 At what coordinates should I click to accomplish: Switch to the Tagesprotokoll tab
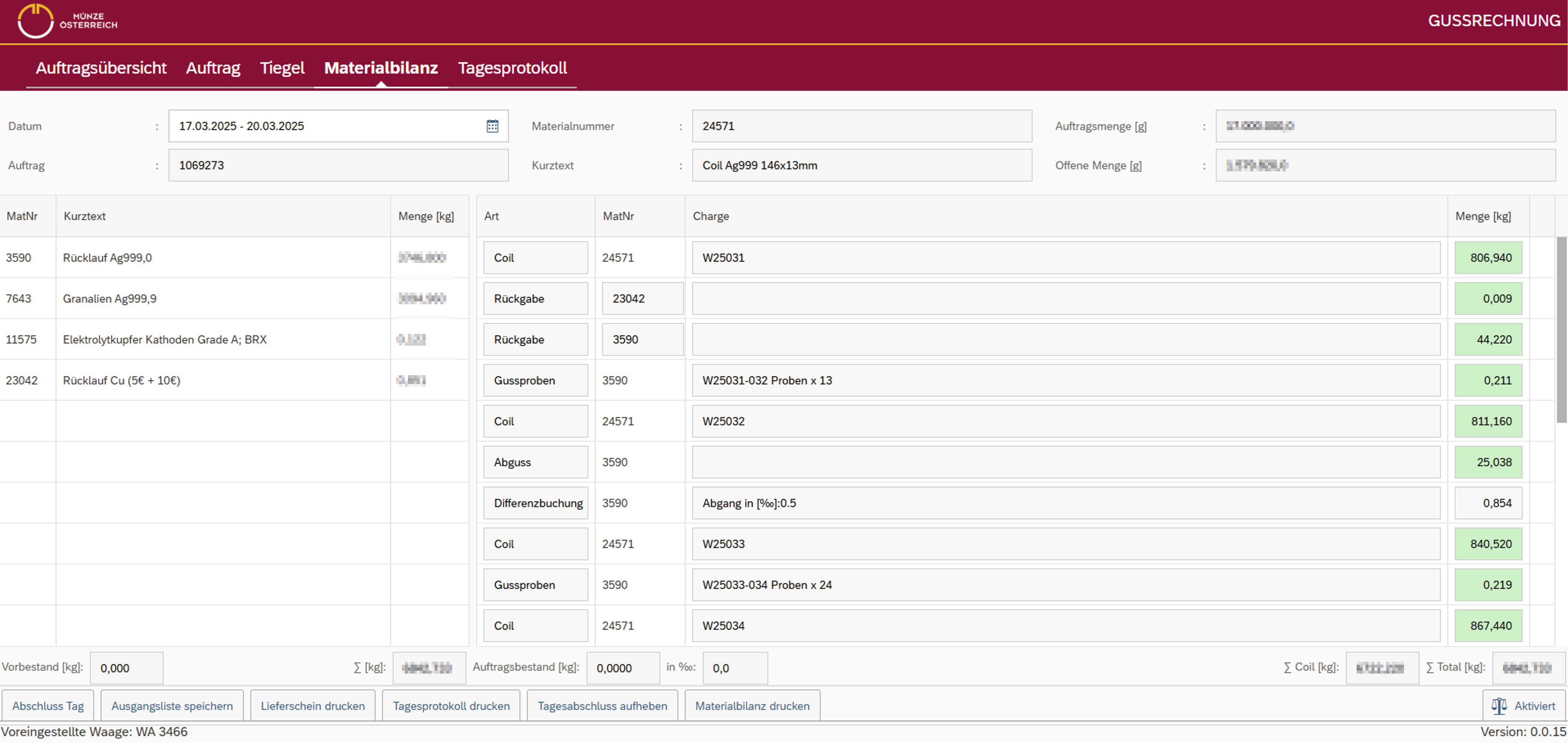click(x=512, y=68)
